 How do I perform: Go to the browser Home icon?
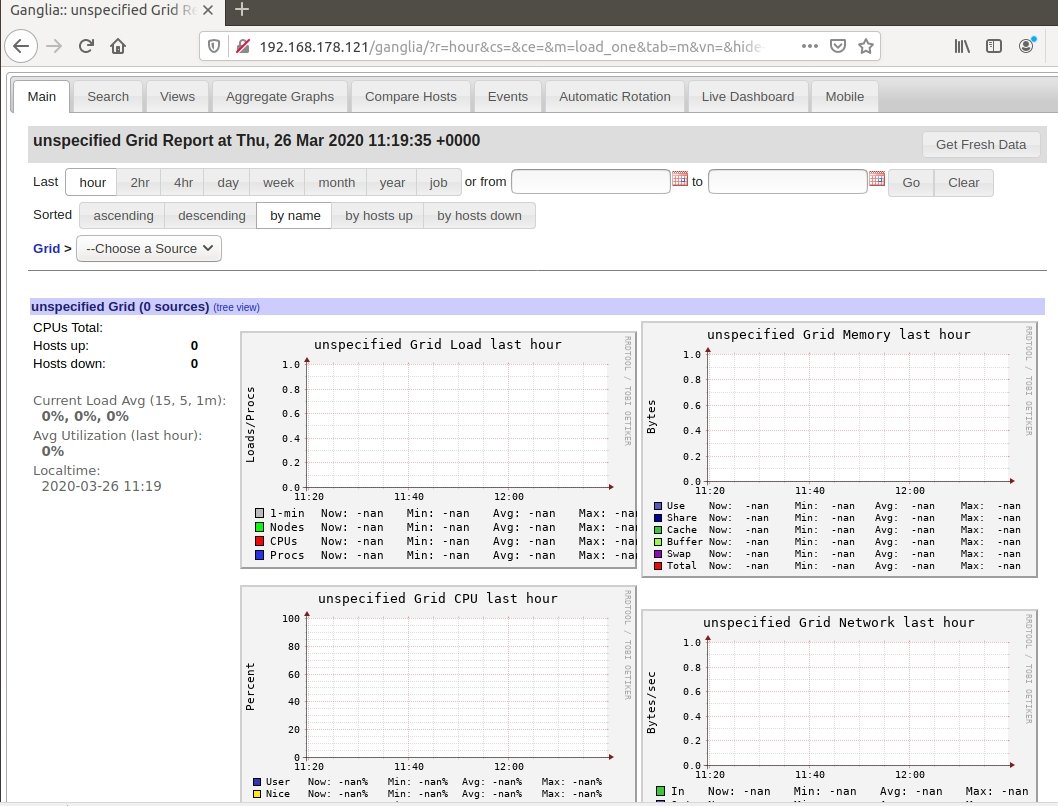coord(118,46)
